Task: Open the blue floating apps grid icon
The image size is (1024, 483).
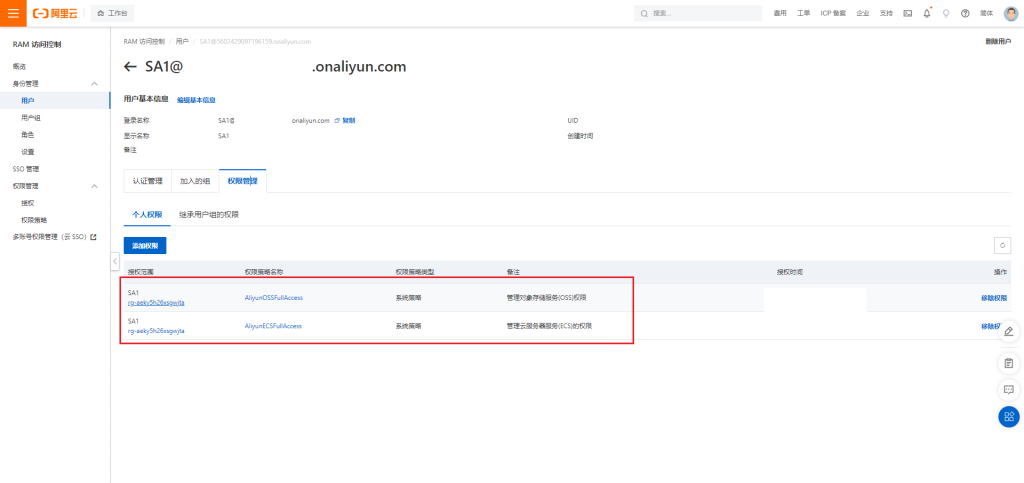Action: coord(1009,416)
